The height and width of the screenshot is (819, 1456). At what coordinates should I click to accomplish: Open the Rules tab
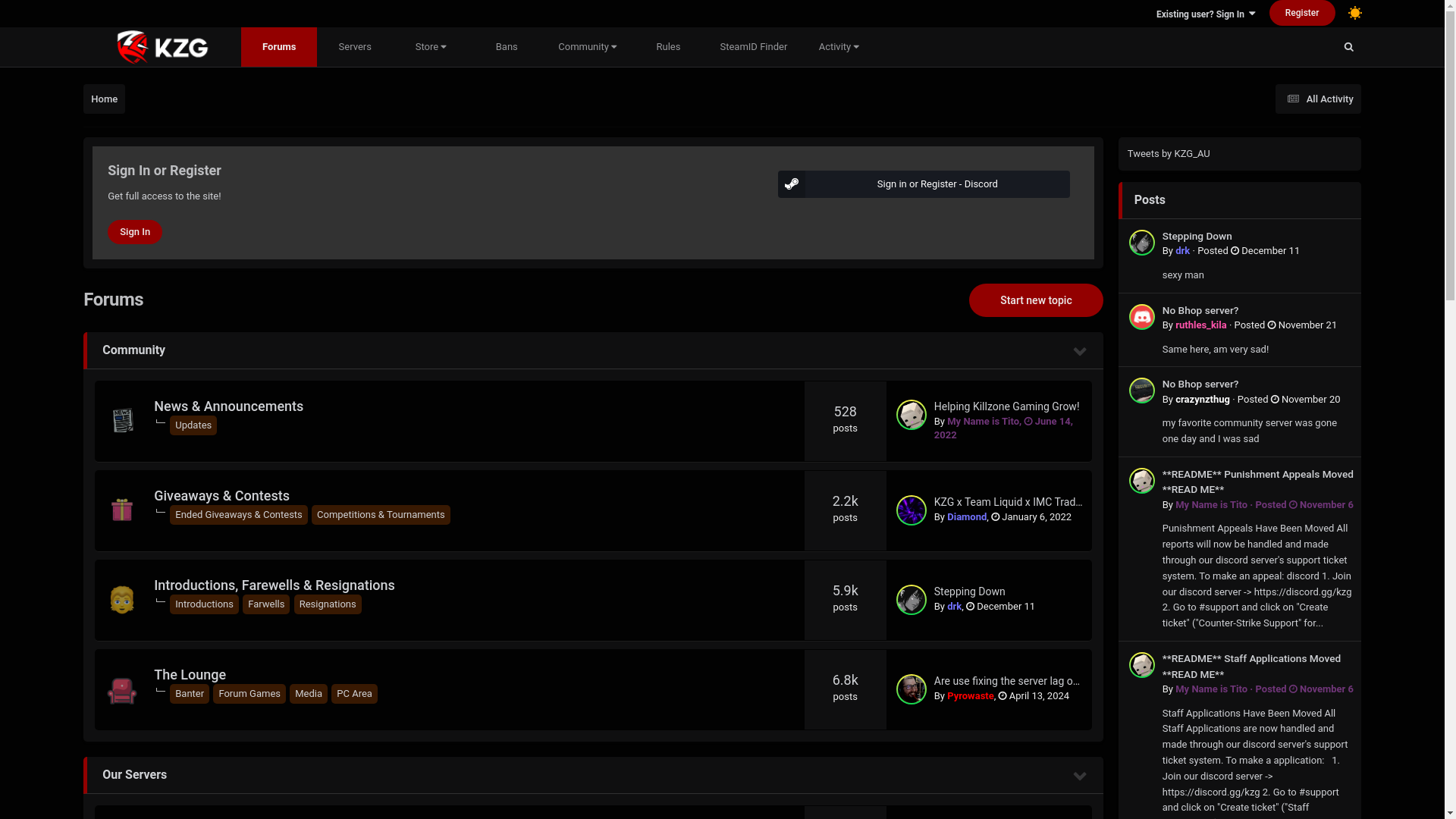[668, 47]
